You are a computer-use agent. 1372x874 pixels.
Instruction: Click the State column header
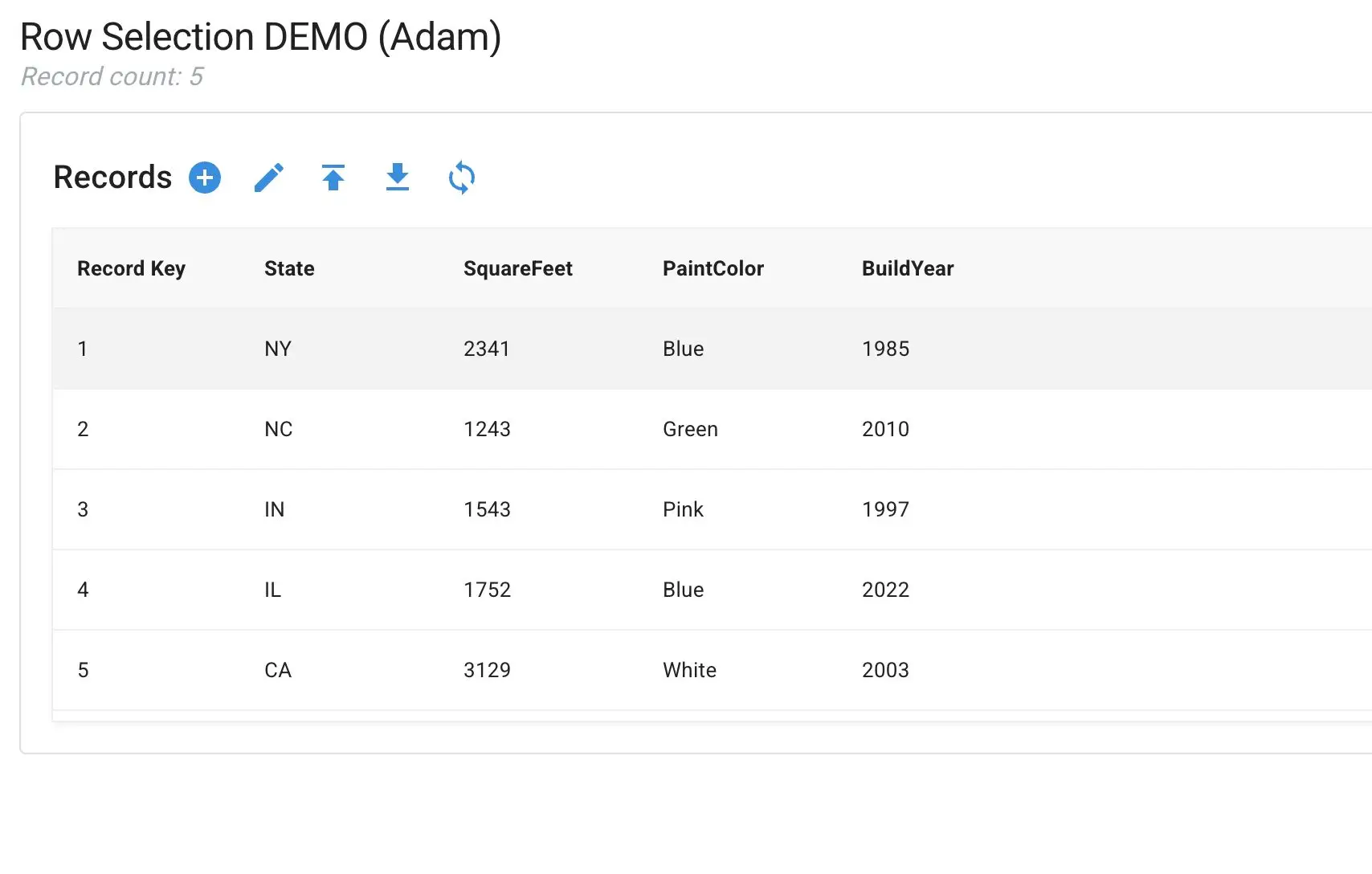289,268
